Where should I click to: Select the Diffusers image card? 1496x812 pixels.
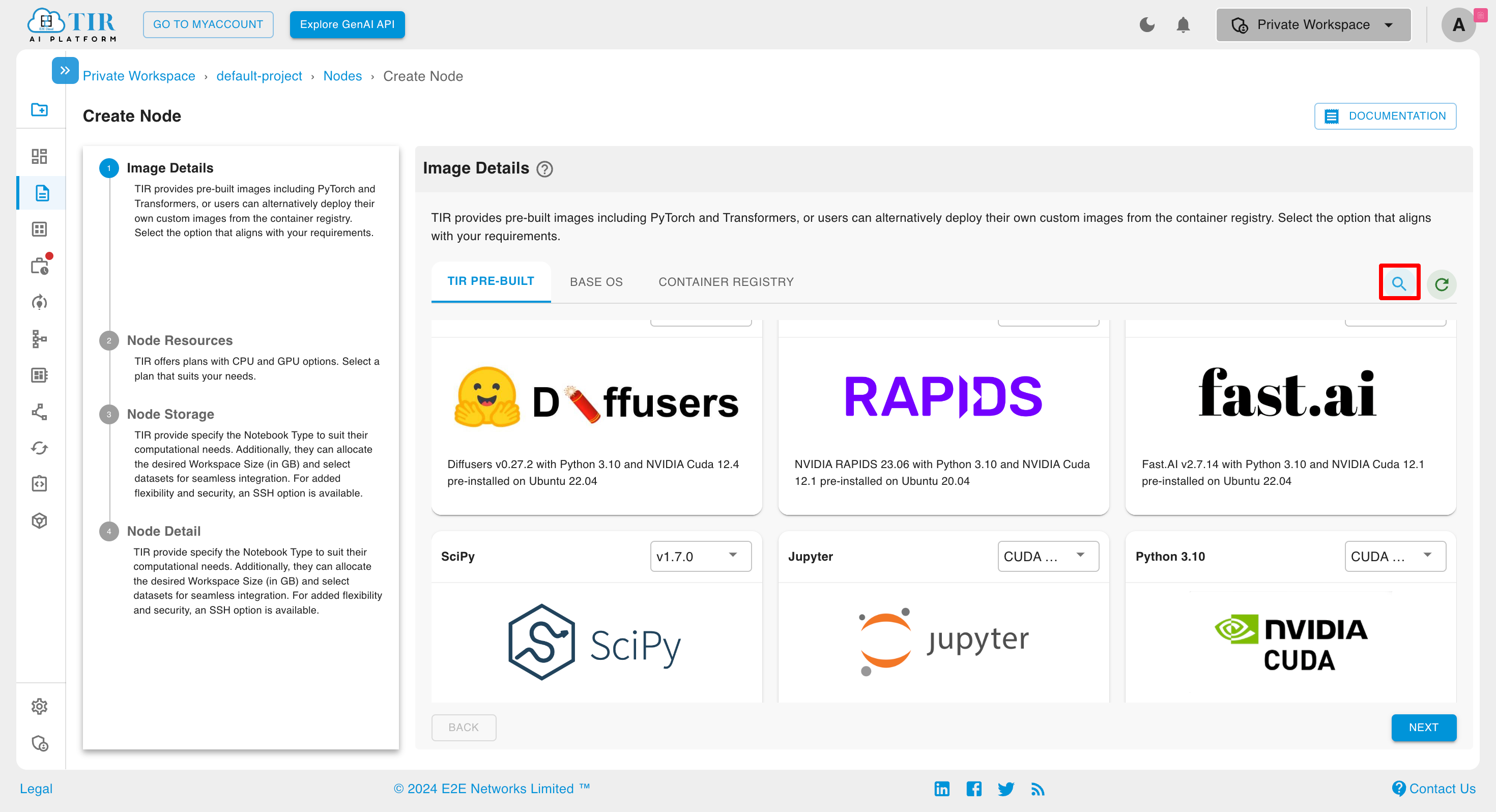596,417
